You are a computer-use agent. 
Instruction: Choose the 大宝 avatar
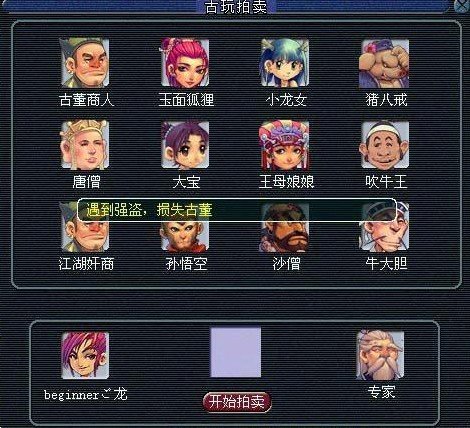point(185,145)
